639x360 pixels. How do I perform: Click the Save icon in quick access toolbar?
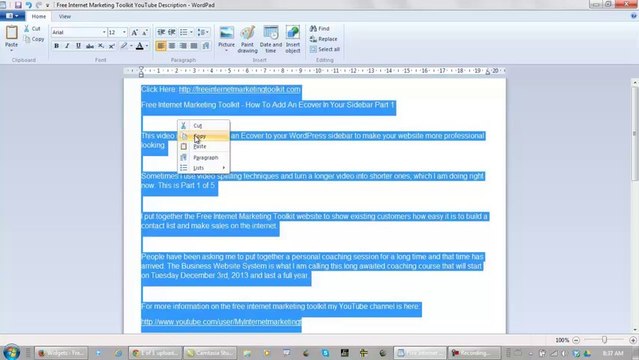(18, 5)
